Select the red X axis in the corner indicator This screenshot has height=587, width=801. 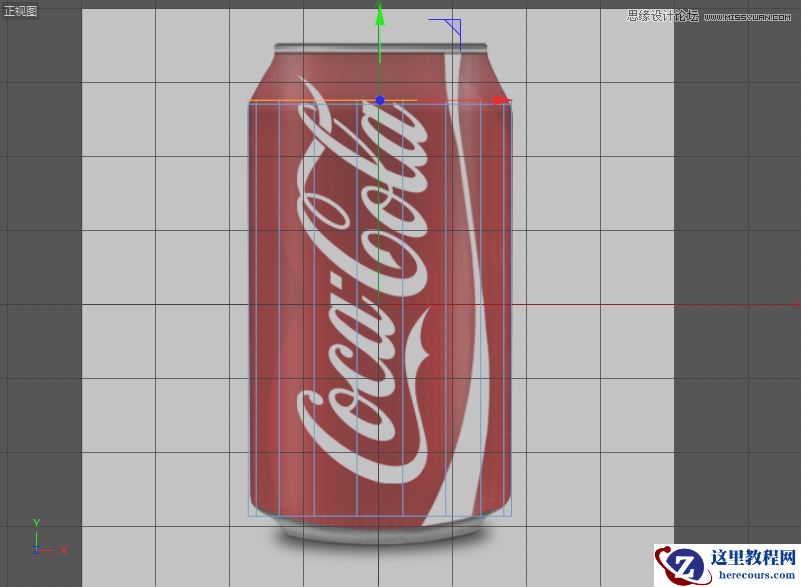pos(62,549)
